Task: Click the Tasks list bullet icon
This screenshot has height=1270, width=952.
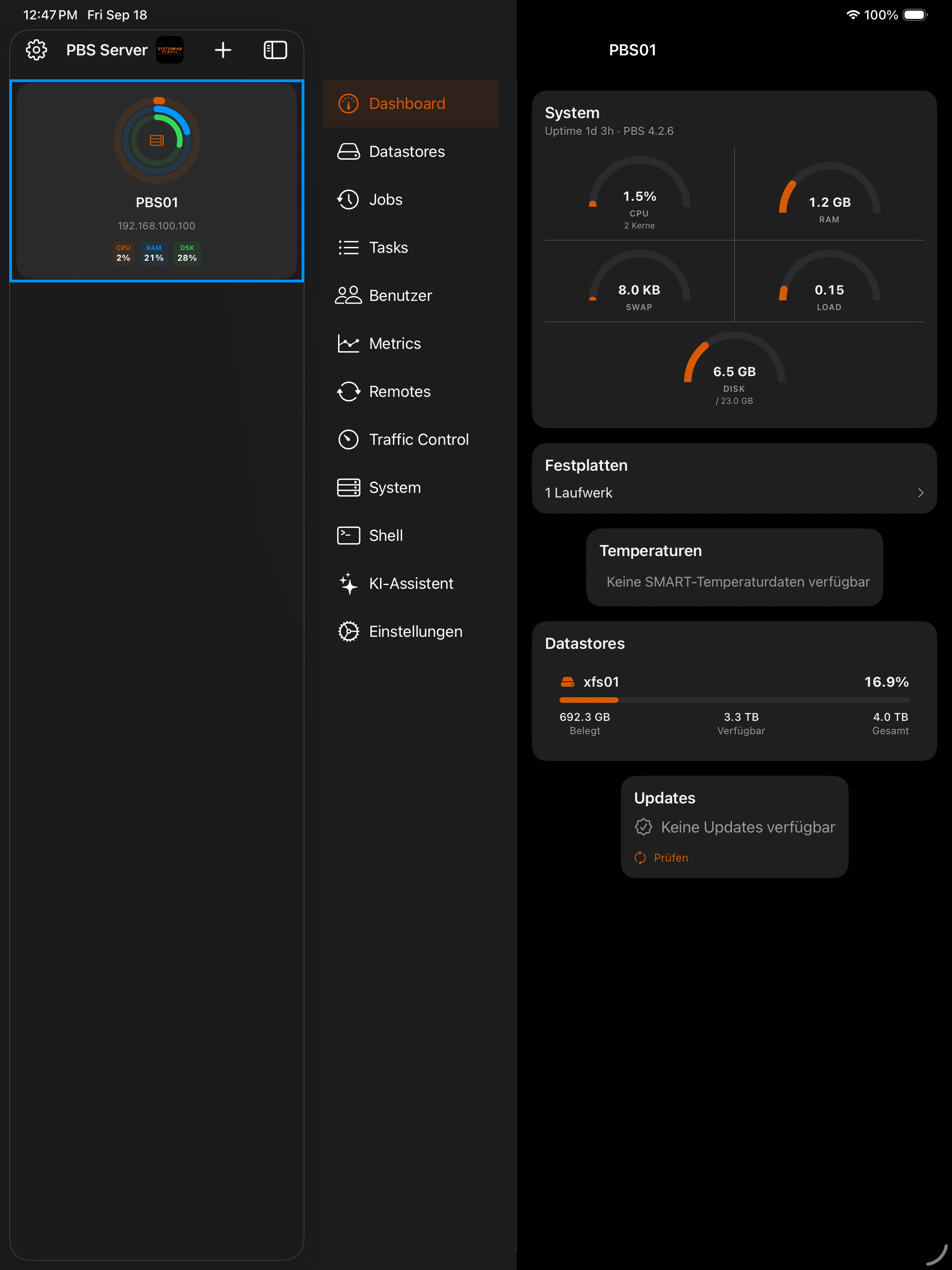Action: 348,247
